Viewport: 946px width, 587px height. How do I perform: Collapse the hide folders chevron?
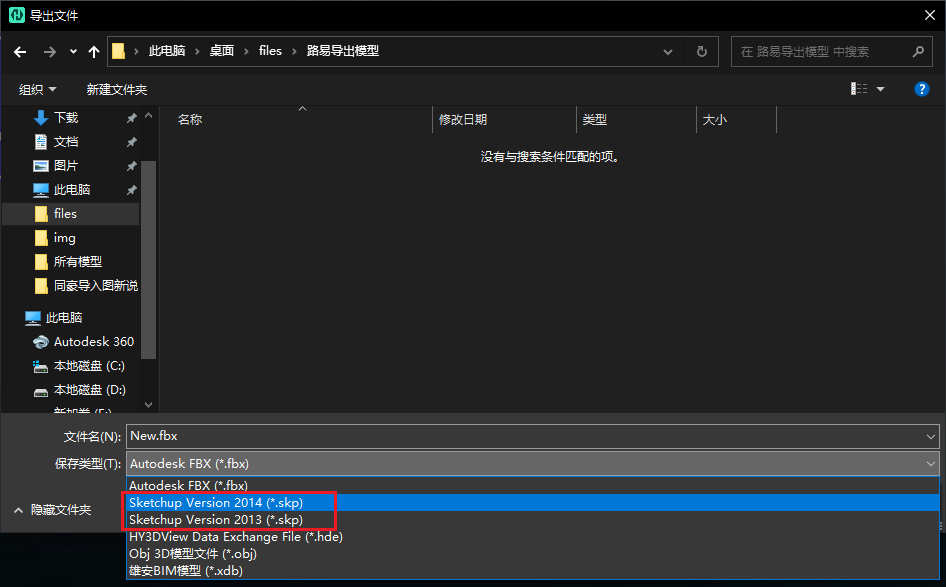tap(18, 510)
